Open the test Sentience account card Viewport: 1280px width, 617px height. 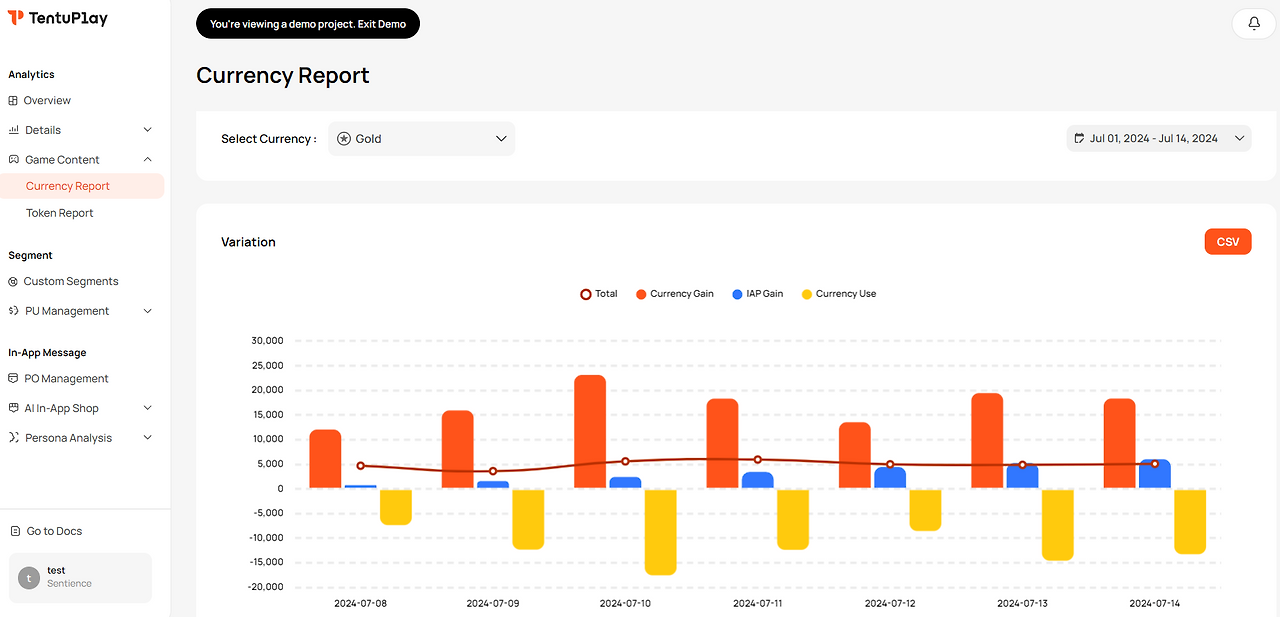coord(80,578)
